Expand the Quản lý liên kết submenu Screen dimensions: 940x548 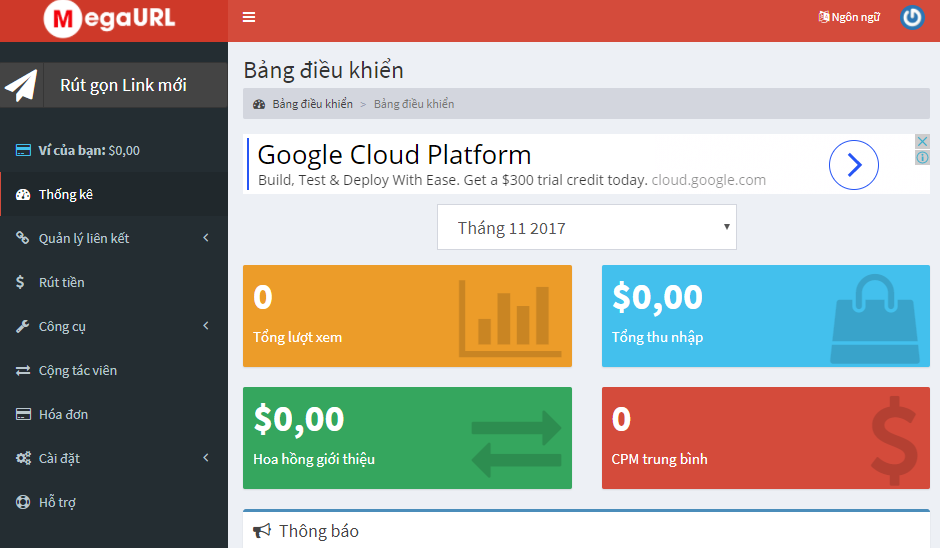tap(205, 238)
